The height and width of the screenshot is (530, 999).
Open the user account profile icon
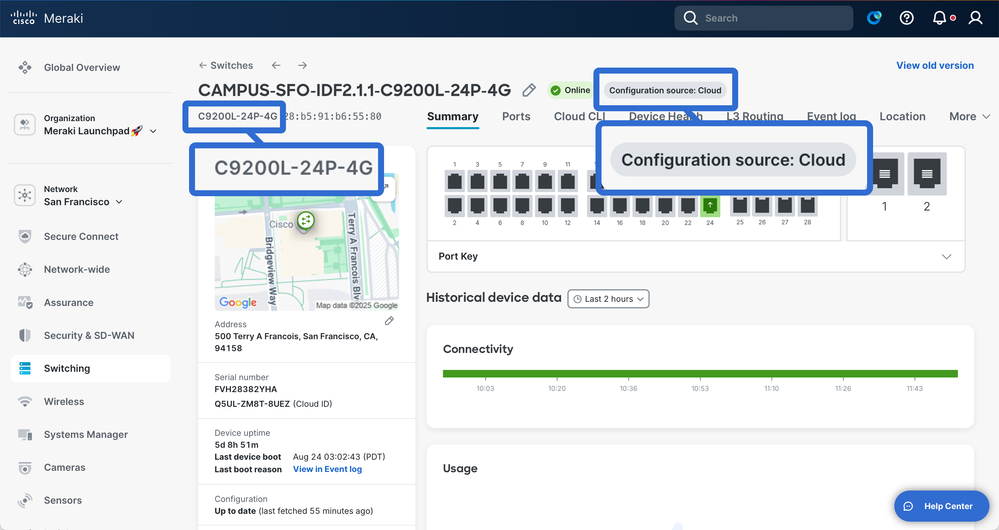coord(975,18)
